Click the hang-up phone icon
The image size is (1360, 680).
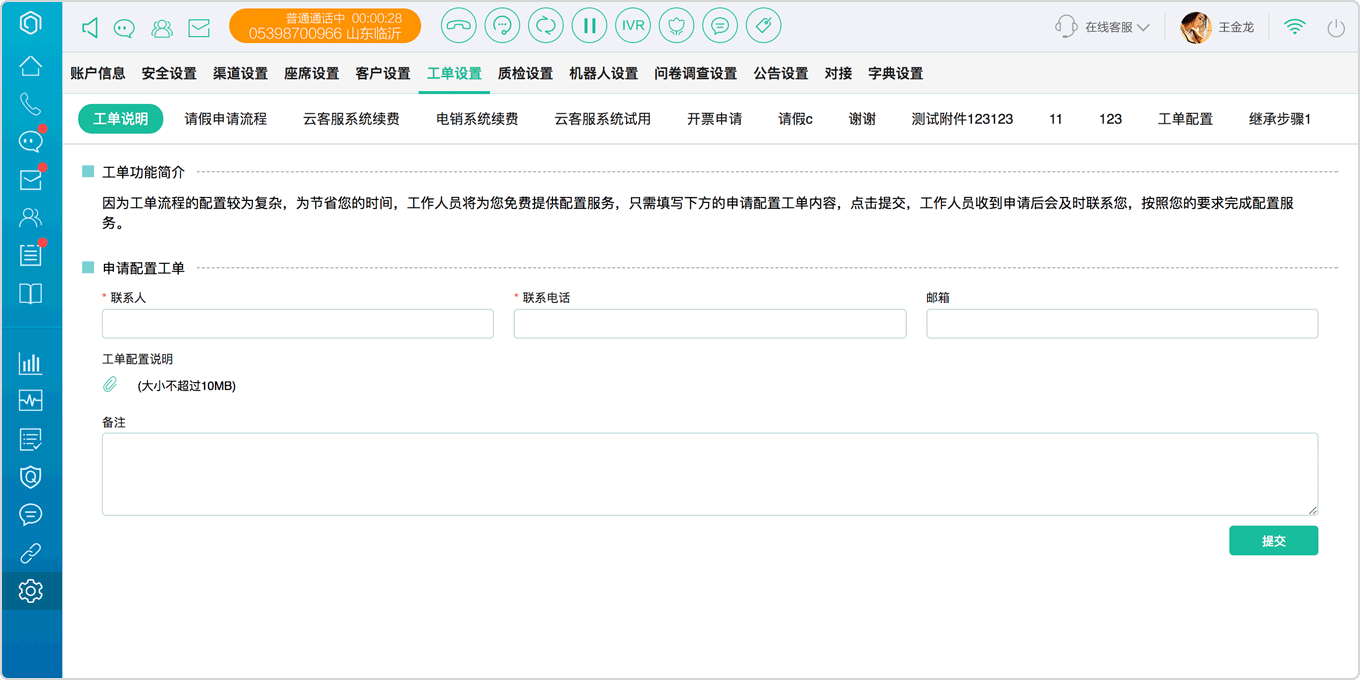(x=459, y=26)
